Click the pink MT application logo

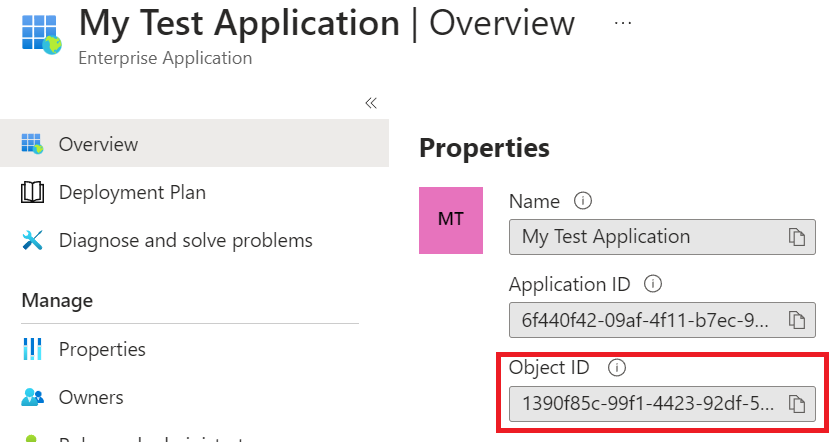pyautogui.click(x=451, y=219)
